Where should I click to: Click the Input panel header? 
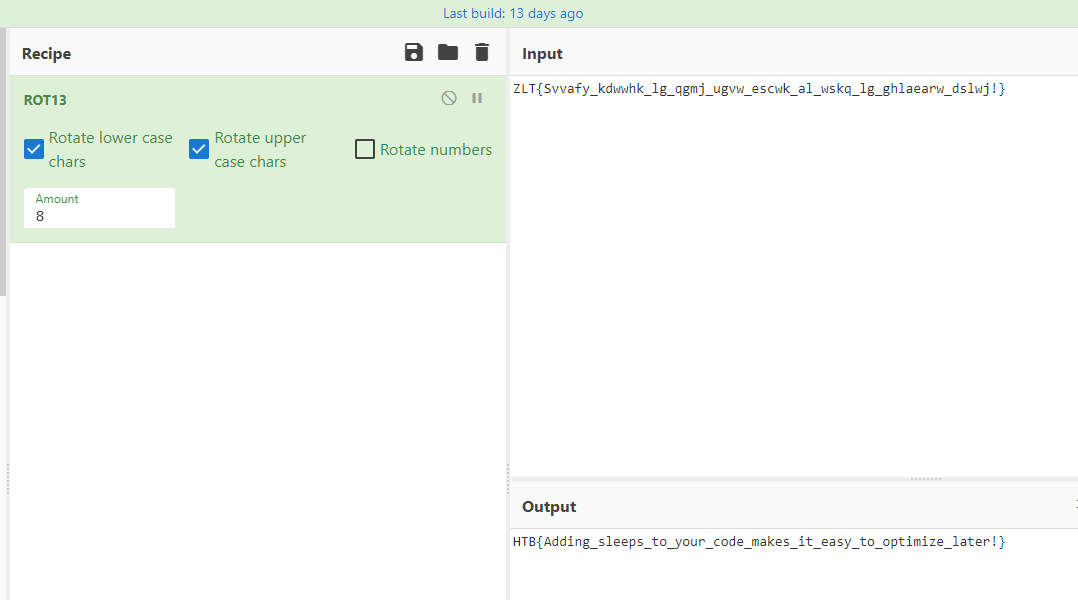[542, 54]
